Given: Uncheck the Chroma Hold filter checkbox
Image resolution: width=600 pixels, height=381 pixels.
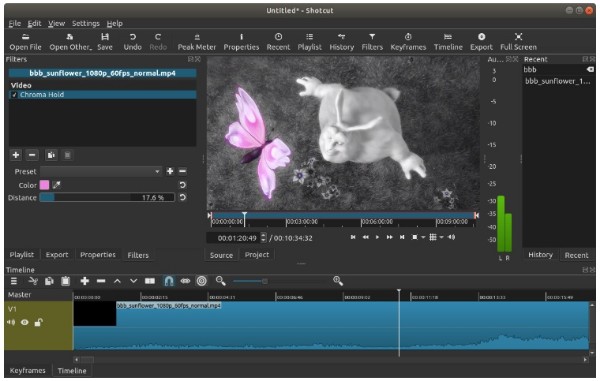Looking at the screenshot, I should tap(14, 95).
